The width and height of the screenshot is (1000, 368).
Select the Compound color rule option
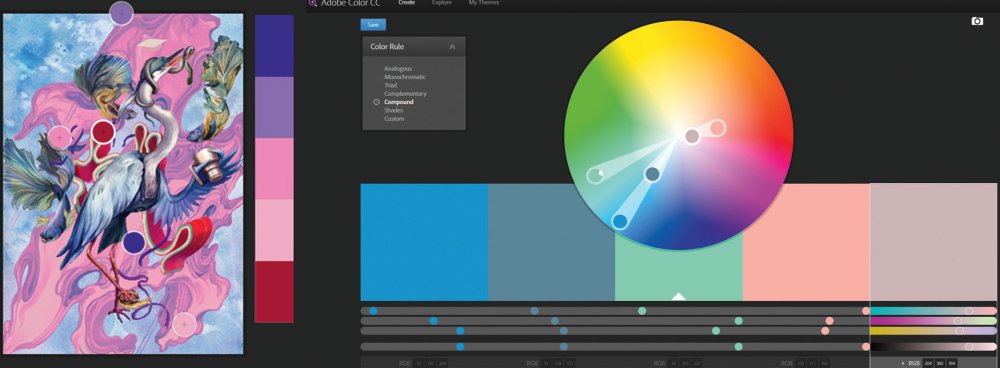pyautogui.click(x=399, y=102)
